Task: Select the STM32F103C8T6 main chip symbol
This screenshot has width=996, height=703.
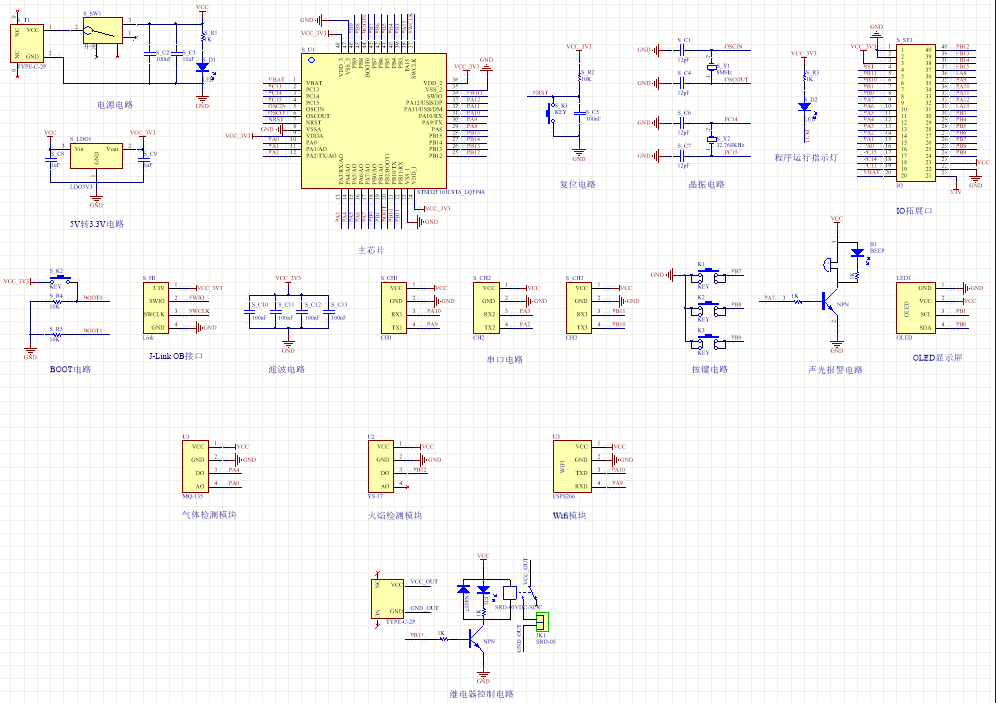Action: (374, 121)
